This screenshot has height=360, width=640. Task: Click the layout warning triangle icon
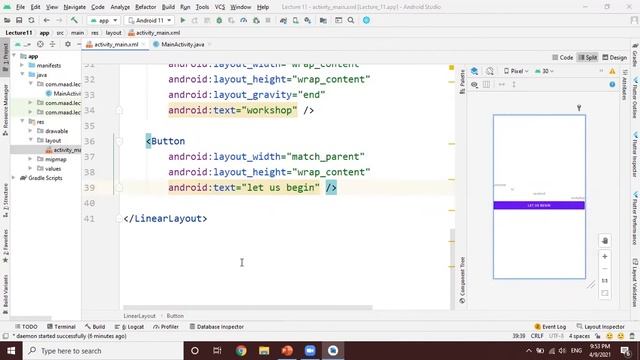pos(612,71)
